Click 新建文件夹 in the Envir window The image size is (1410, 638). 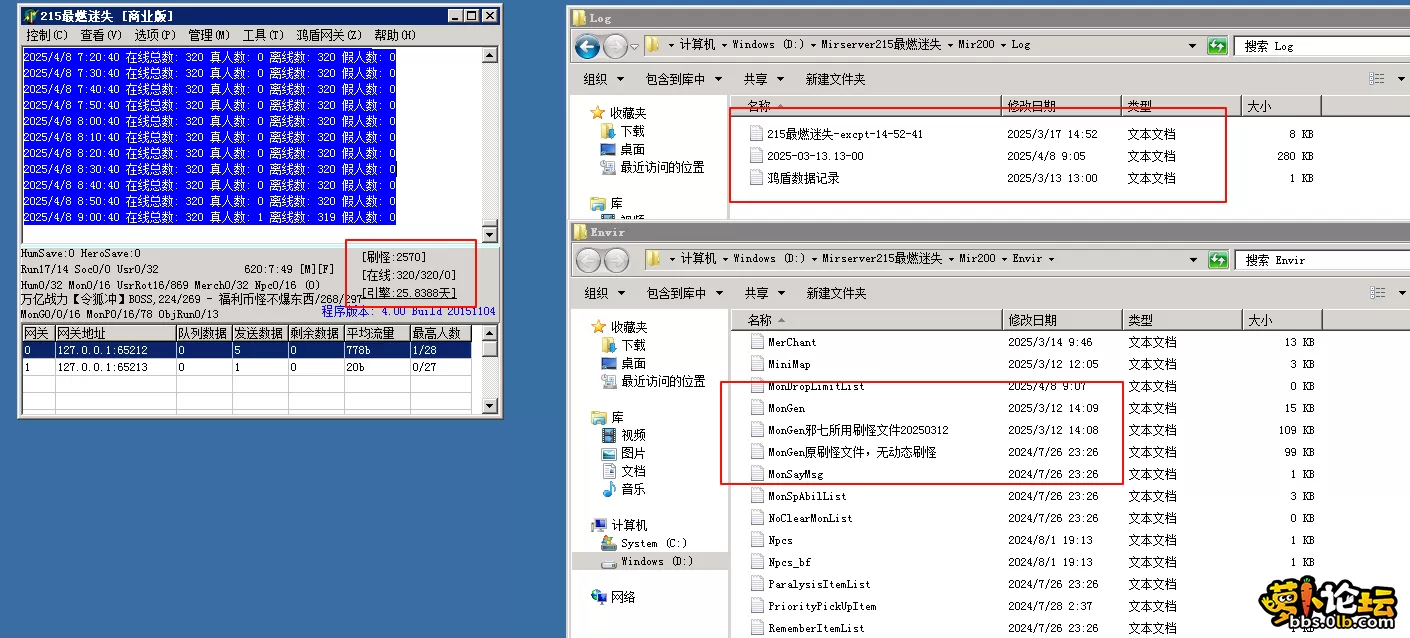(835, 293)
